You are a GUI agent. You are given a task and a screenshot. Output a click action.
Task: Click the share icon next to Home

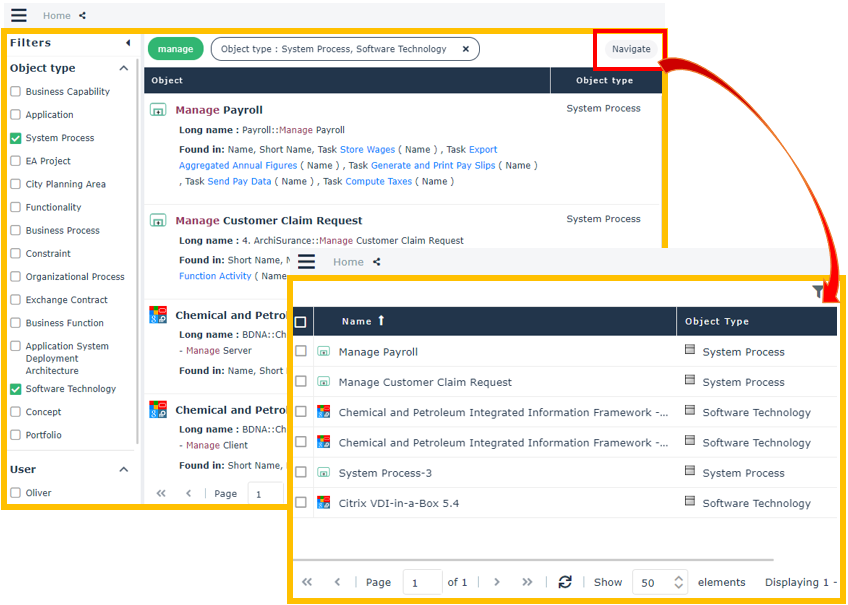click(x=82, y=16)
